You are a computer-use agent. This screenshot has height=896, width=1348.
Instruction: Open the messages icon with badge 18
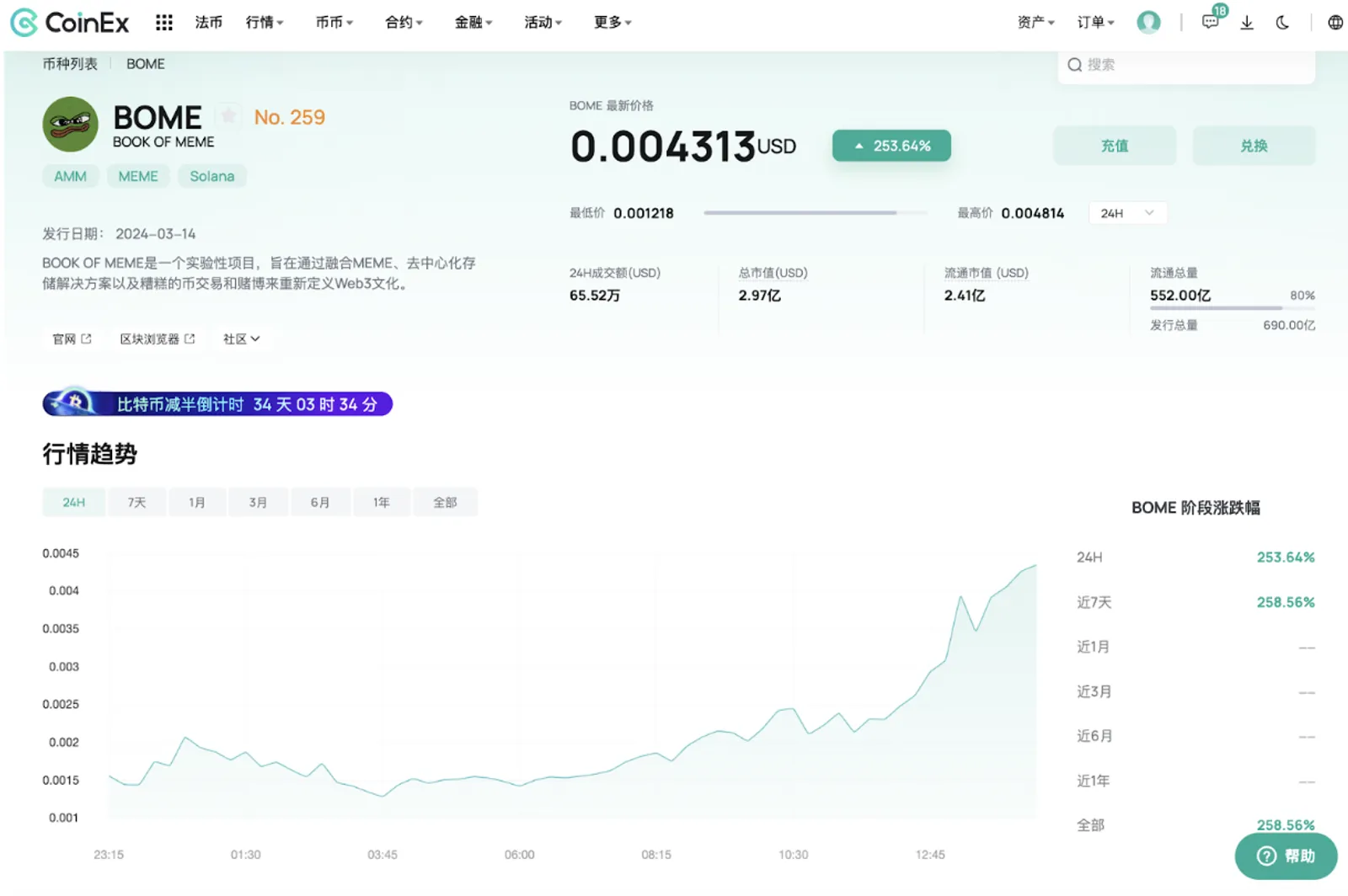pyautogui.click(x=1211, y=22)
